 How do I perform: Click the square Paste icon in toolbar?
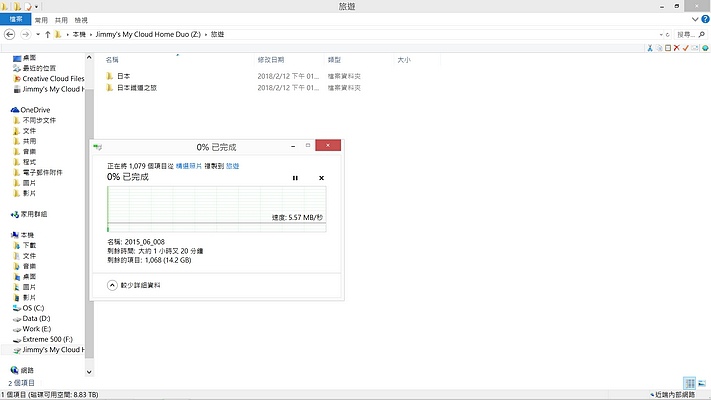668,48
